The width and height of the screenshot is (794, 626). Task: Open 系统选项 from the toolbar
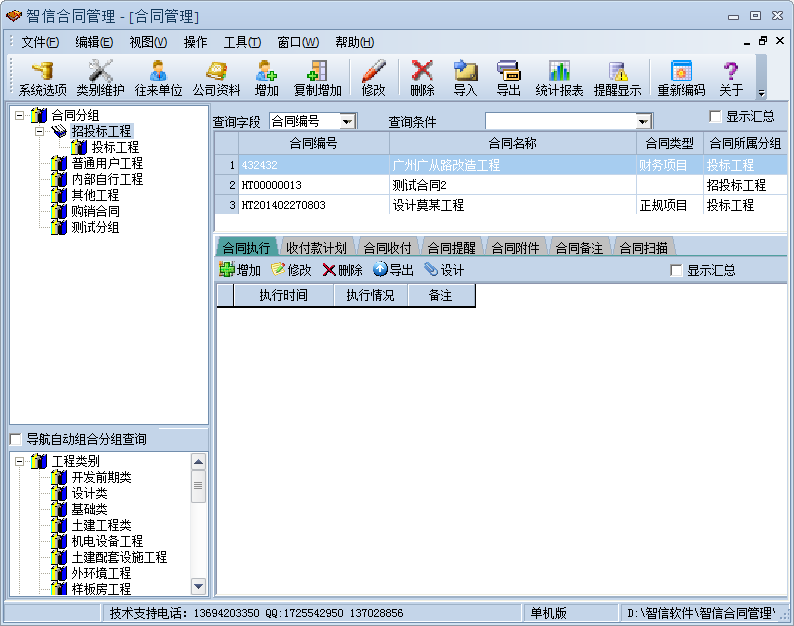(x=42, y=77)
